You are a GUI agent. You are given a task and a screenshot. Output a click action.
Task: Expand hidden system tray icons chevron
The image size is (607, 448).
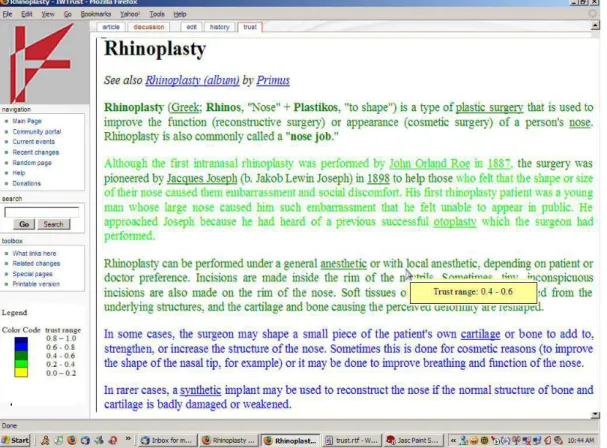point(453,440)
